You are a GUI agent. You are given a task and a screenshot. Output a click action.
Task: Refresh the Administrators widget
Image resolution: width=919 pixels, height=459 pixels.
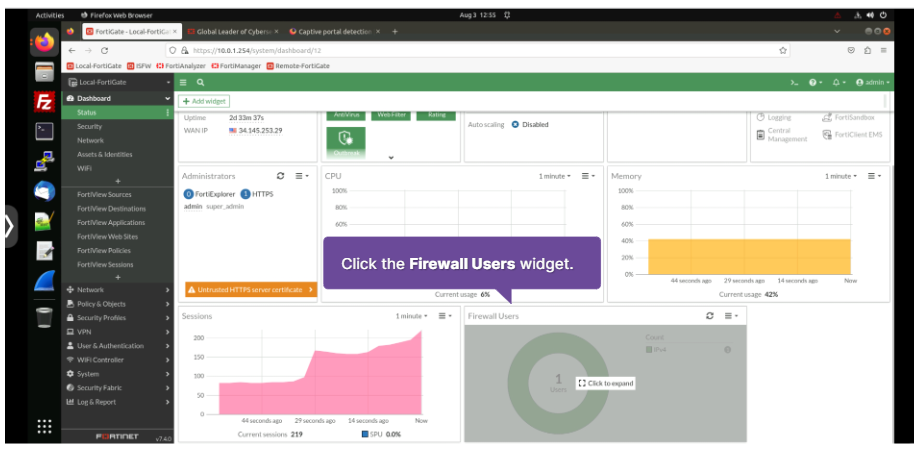281,176
